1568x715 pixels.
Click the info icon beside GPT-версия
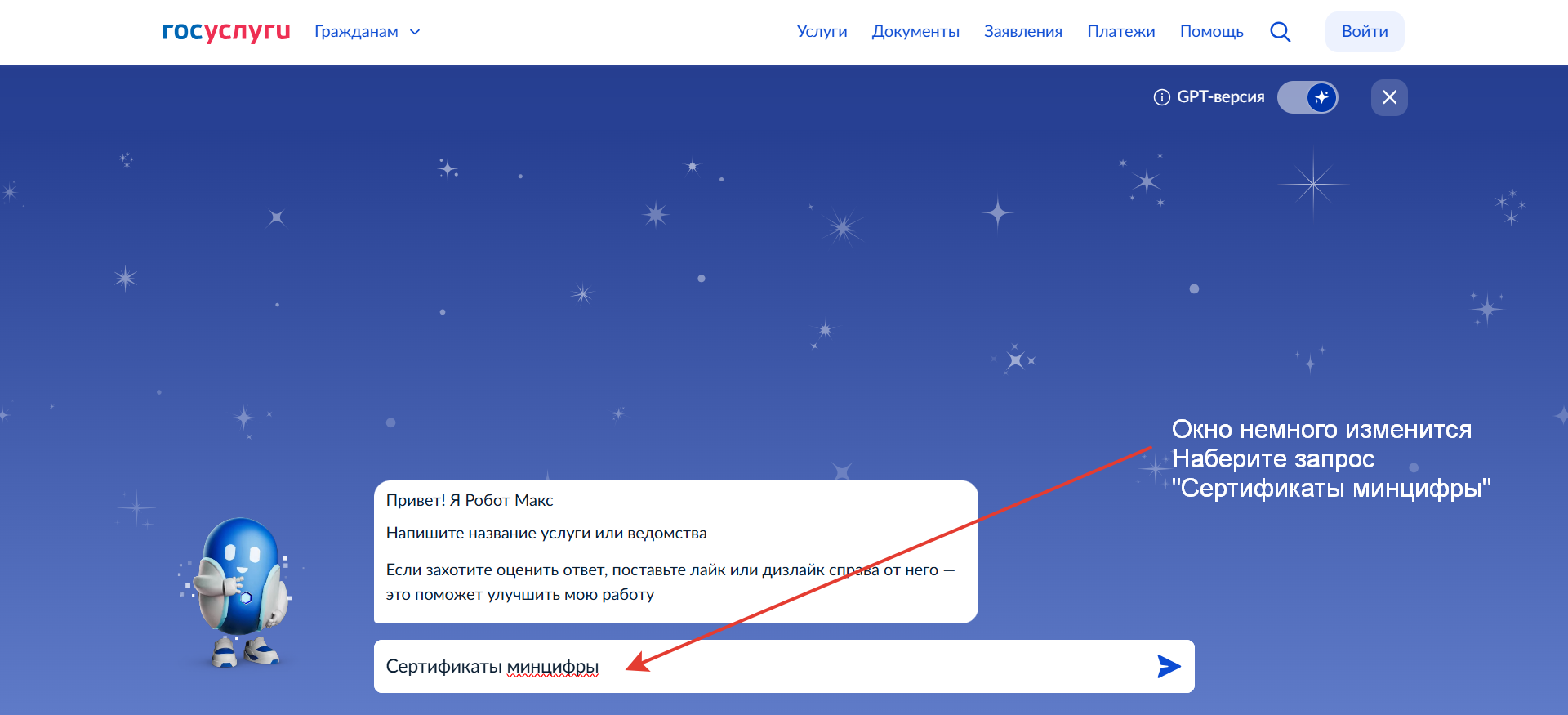(x=1161, y=97)
